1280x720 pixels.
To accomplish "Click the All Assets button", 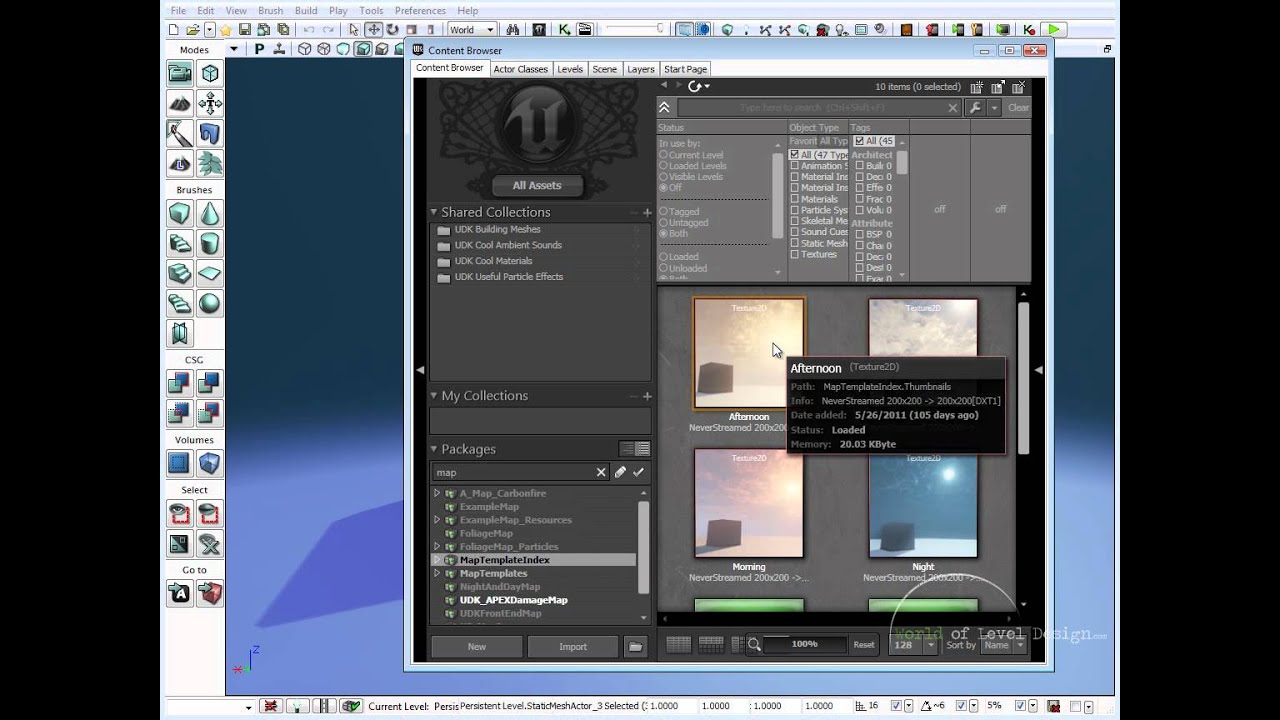I will [537, 185].
